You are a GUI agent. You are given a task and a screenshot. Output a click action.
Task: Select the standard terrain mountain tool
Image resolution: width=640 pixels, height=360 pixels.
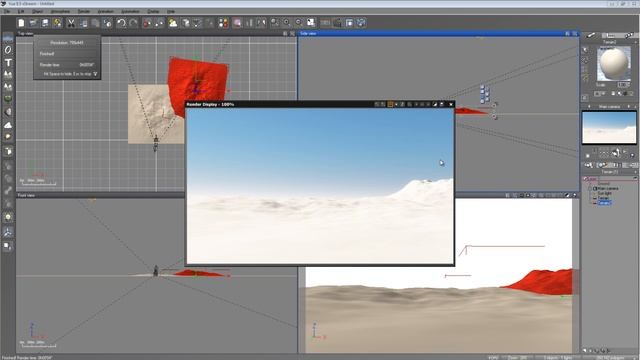click(x=8, y=75)
